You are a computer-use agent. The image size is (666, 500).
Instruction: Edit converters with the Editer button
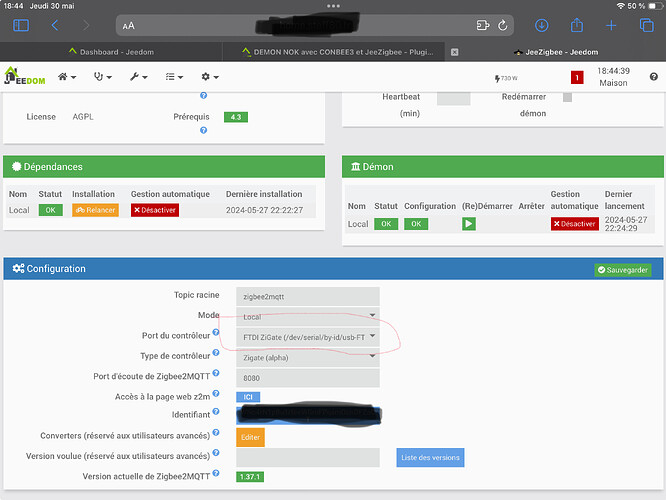click(250, 437)
